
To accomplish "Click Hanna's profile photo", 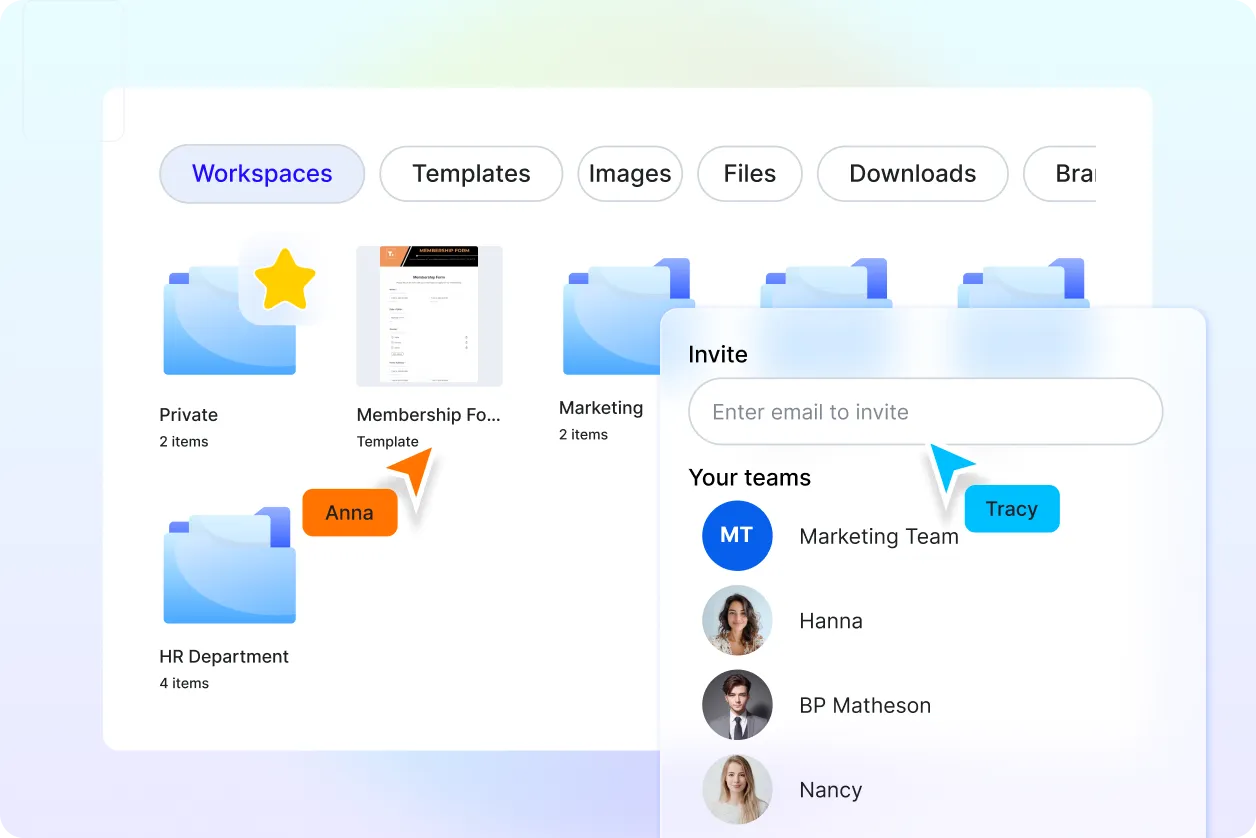I will coord(737,621).
